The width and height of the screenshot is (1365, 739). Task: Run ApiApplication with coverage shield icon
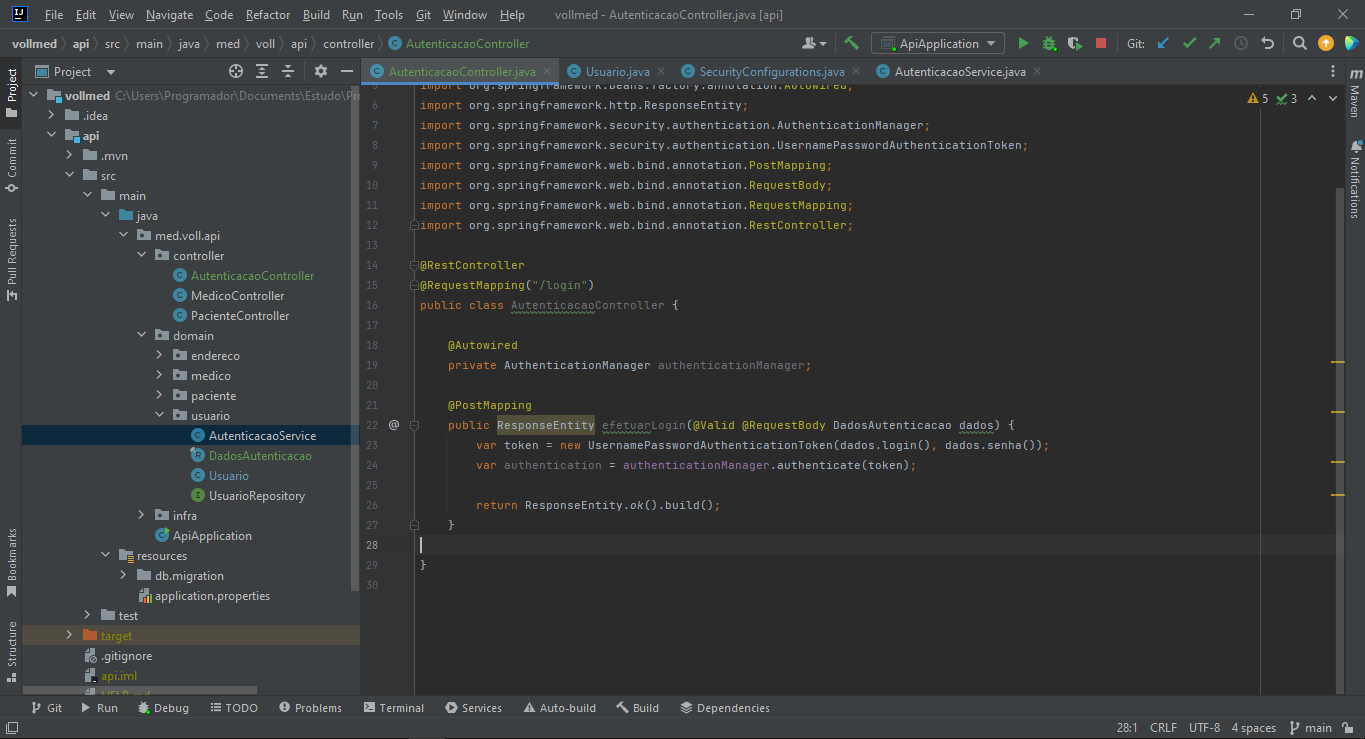1075,43
